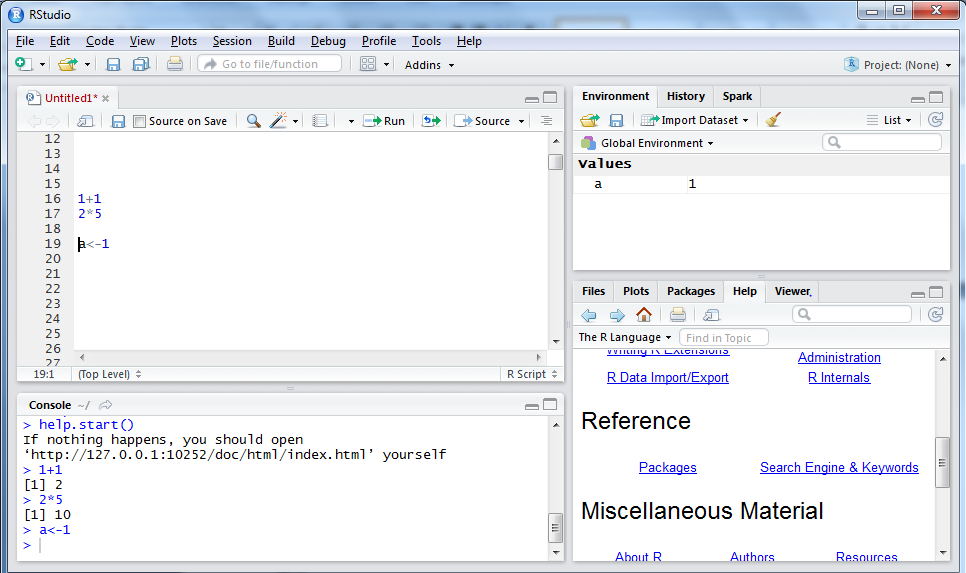The width and height of the screenshot is (966, 573).
Task: Open the Packages reference link
Action: point(667,468)
